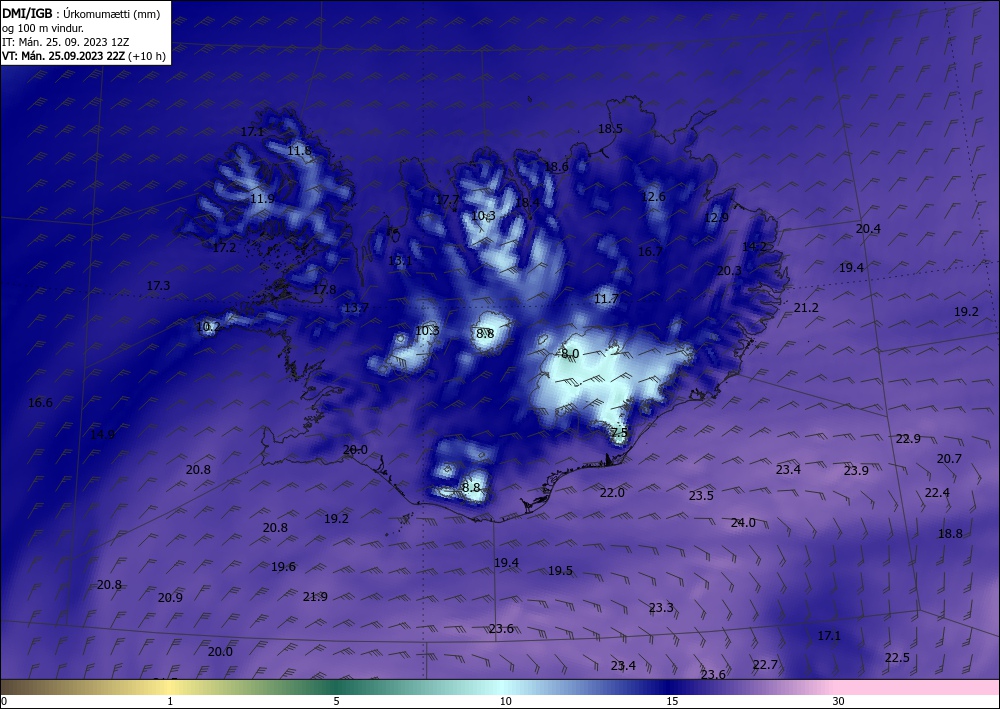Click the 24.0 value over the ocean
The image size is (1000, 709).
(743, 523)
